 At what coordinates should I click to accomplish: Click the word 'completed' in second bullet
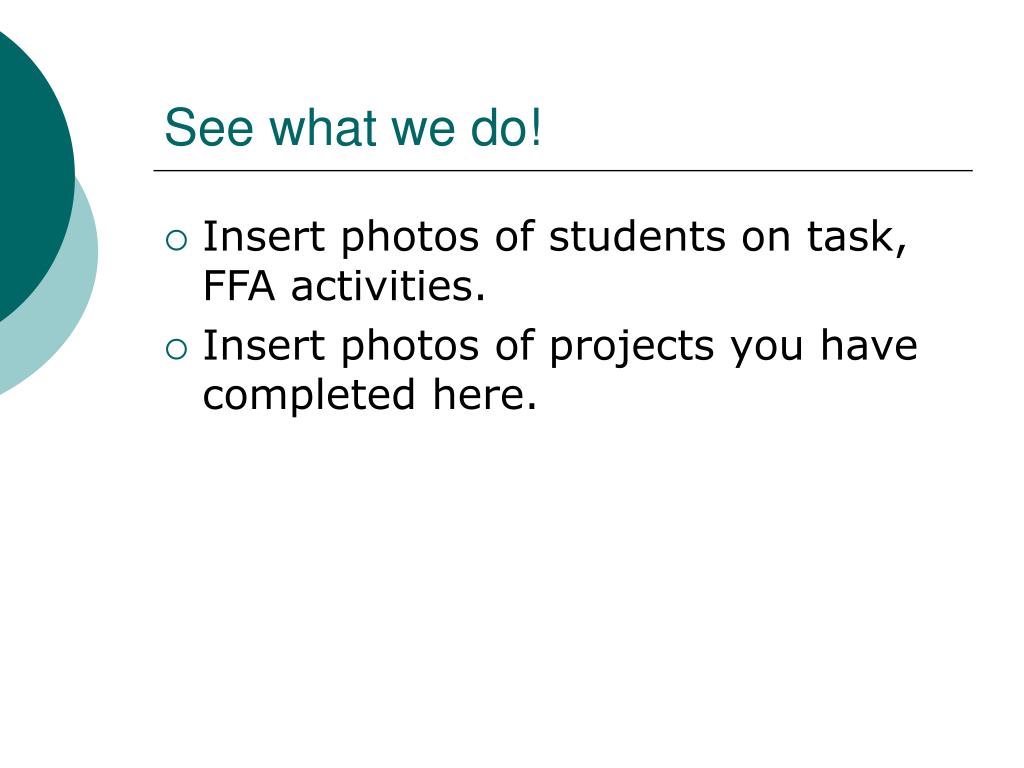coord(309,396)
